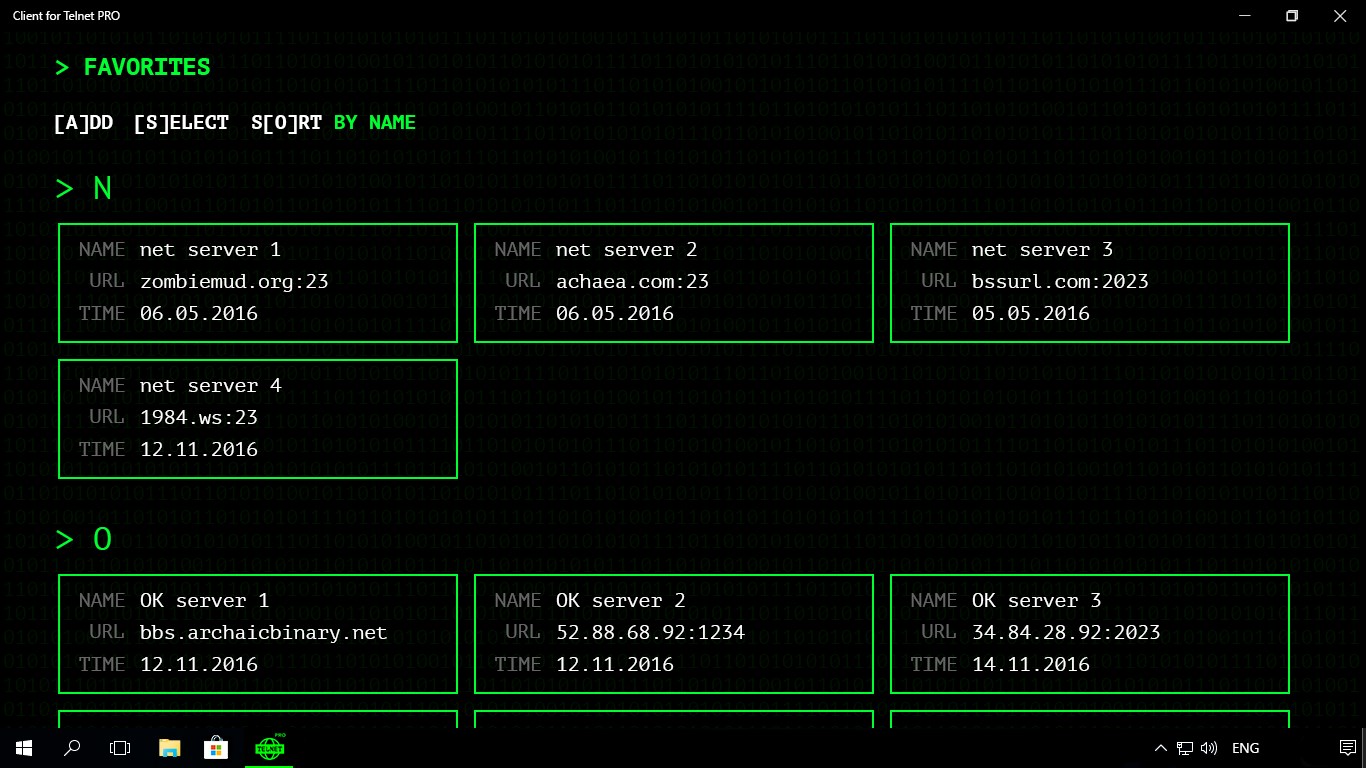This screenshot has height=768, width=1366.
Task: Select the OK server 2 card
Action: (x=674, y=634)
